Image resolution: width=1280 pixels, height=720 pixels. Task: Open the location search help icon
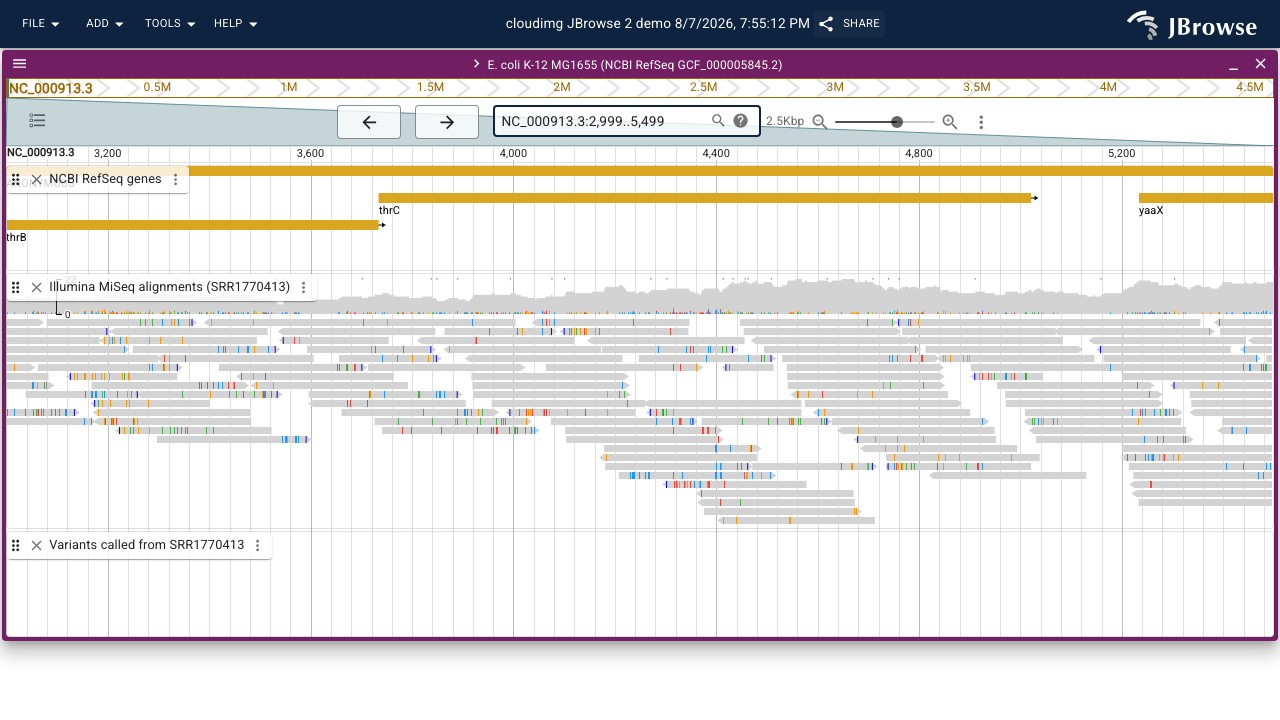741,121
